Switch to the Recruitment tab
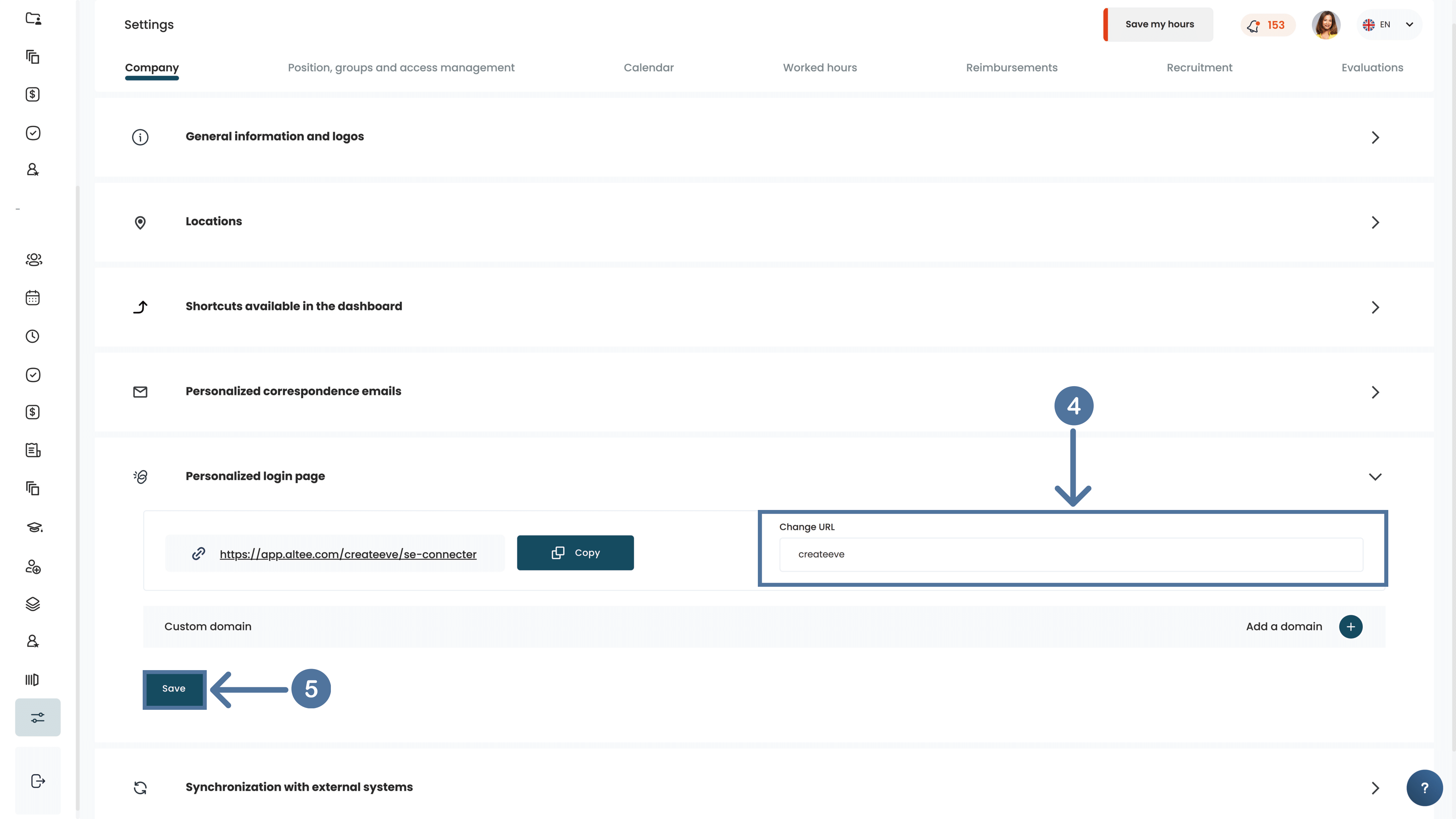Viewport: 1456px width, 819px height. (x=1199, y=68)
